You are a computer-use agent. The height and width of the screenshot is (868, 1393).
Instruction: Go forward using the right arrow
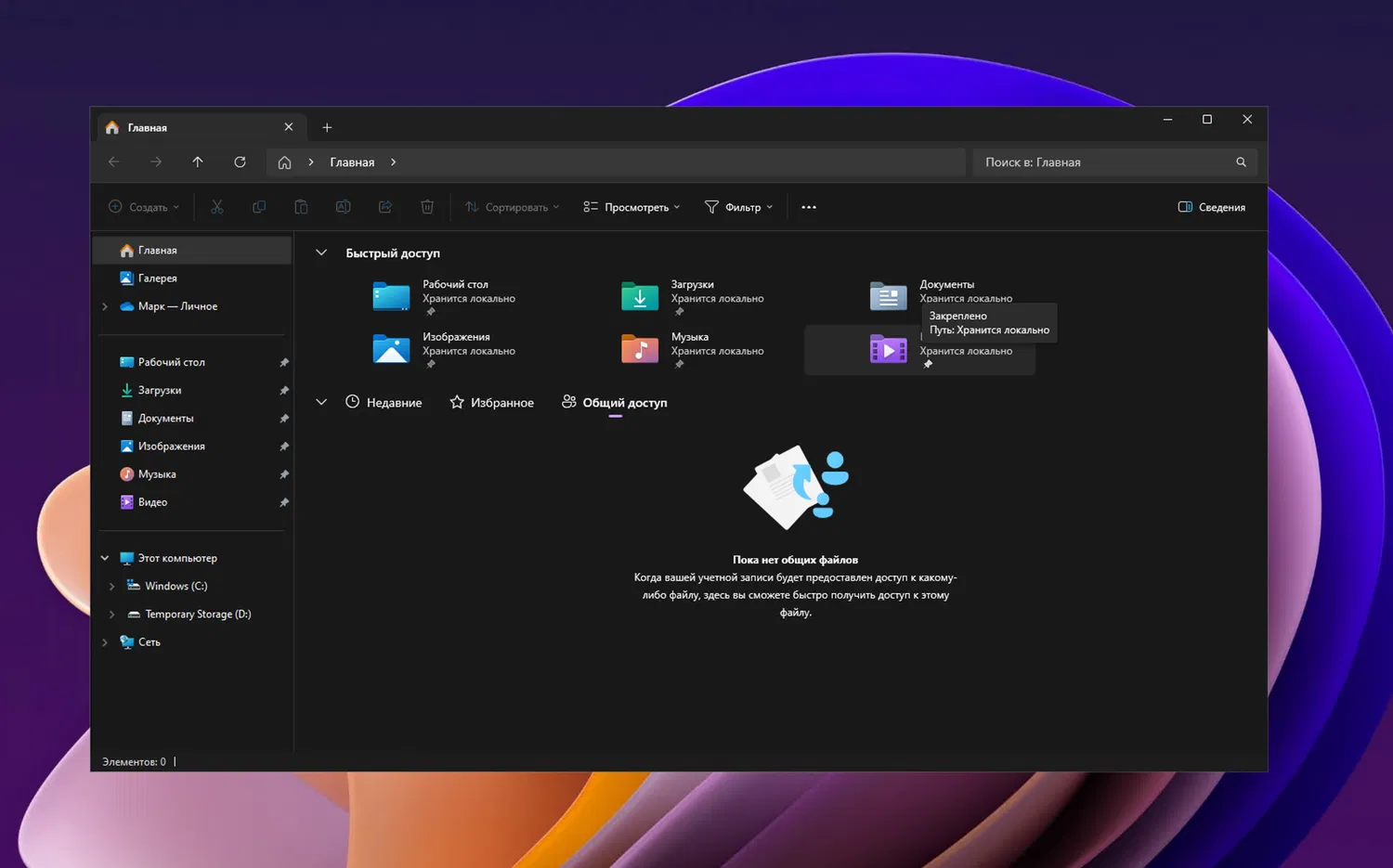click(156, 162)
